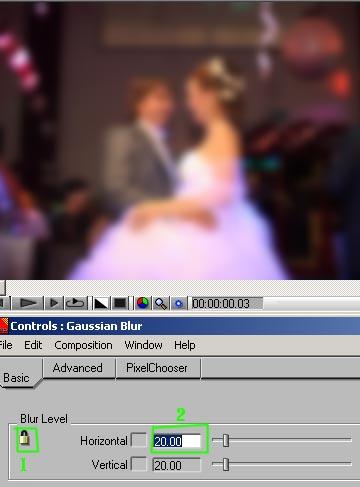Click the Vertical blur slider handle

226,464
